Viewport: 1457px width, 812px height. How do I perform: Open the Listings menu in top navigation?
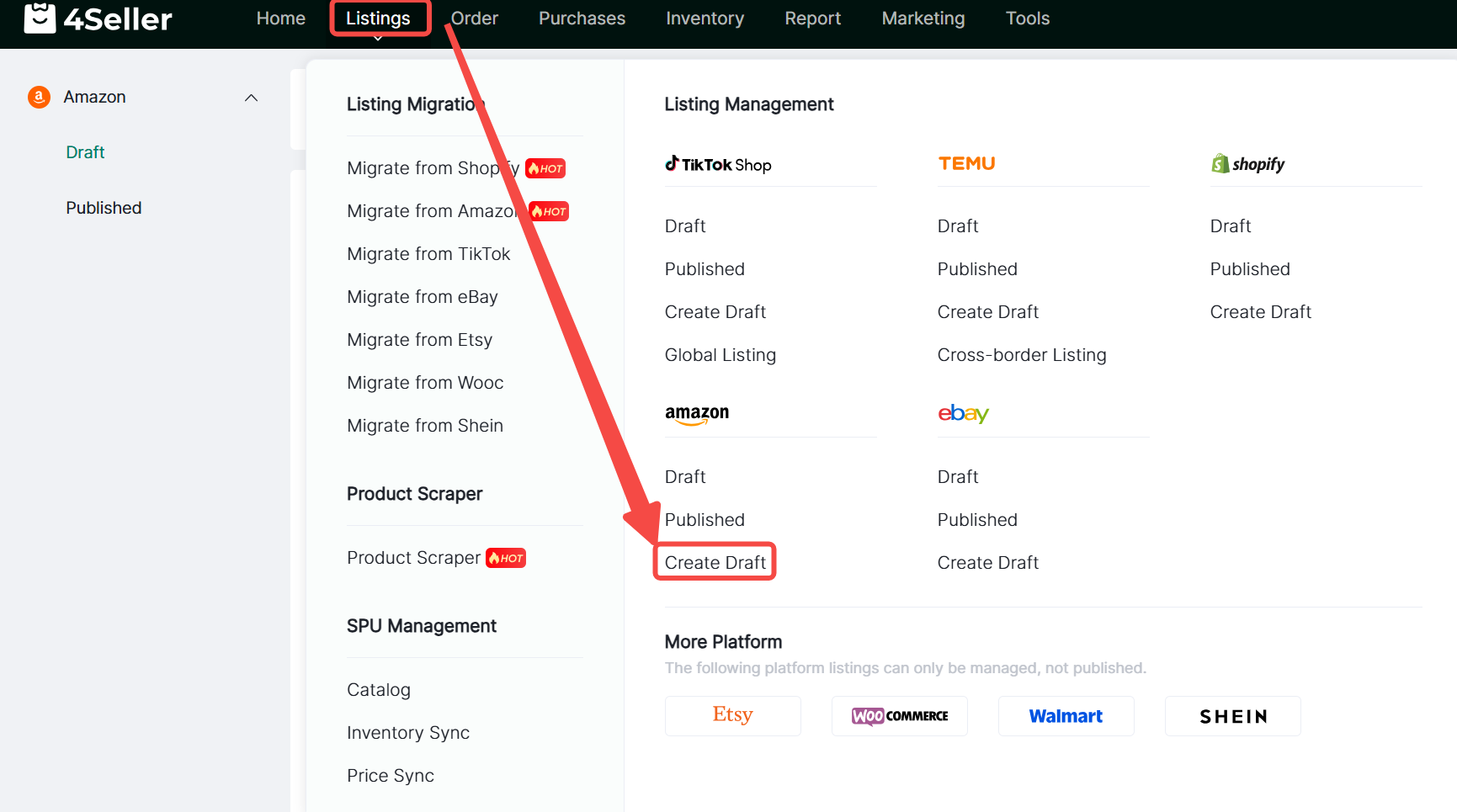point(378,19)
